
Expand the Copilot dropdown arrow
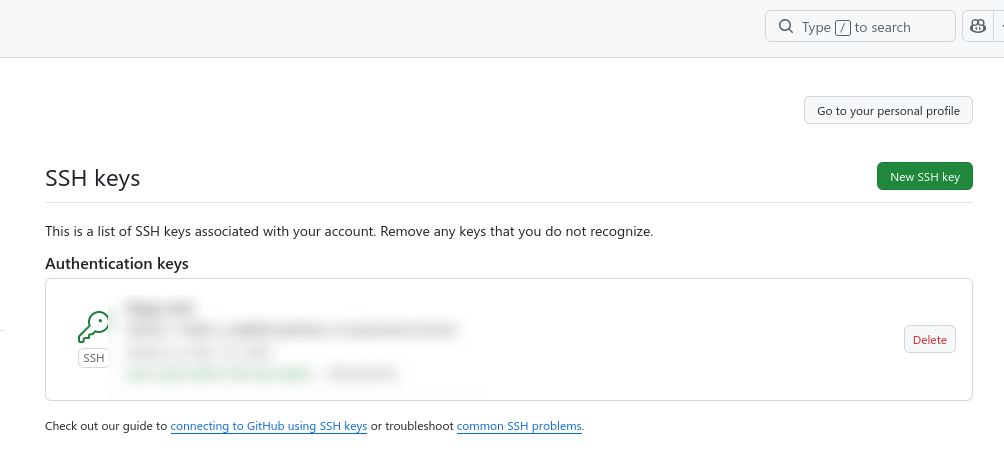pyautogui.click(x=1000, y=27)
